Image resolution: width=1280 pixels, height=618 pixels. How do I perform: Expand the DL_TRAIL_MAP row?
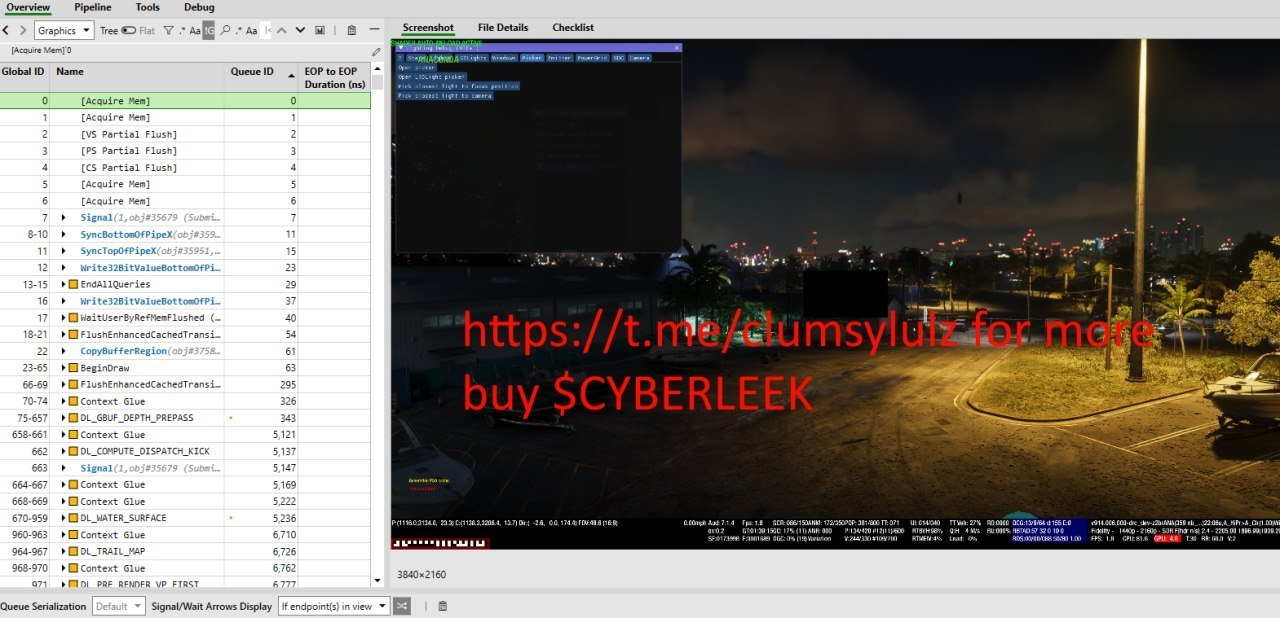(64, 551)
